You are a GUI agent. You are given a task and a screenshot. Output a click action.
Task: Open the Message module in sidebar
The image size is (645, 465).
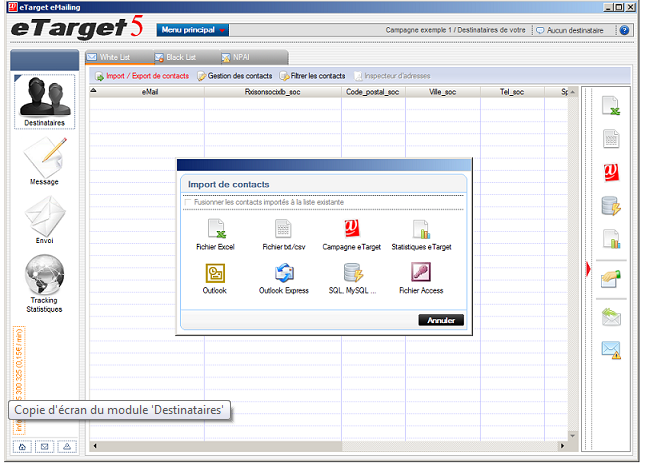pos(44,160)
